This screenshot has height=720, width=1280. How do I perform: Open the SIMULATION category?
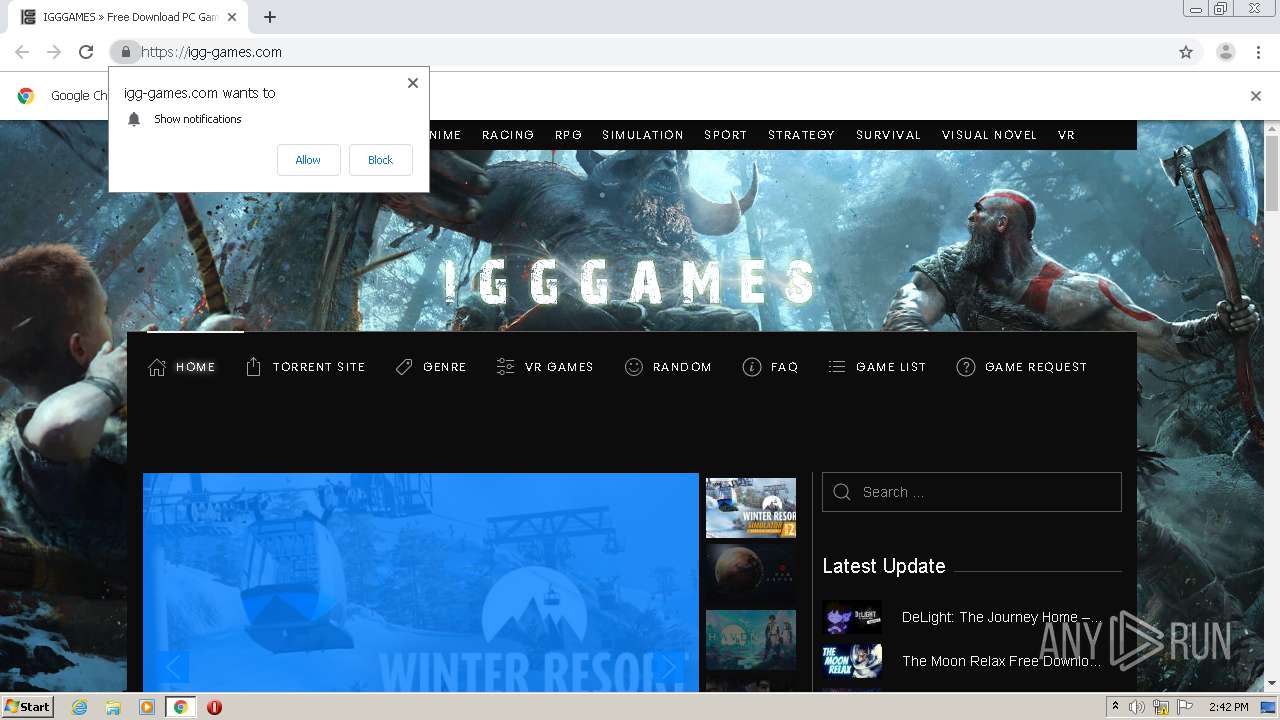point(643,135)
